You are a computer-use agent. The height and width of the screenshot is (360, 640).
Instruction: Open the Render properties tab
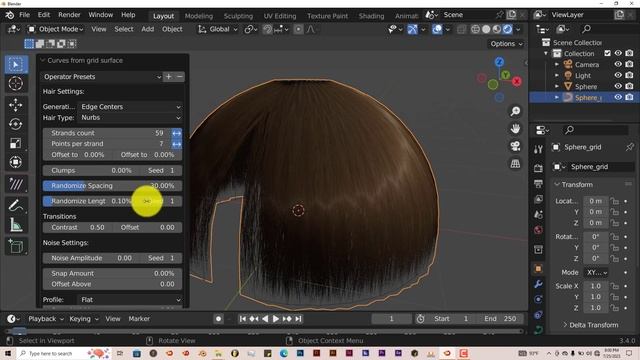click(x=538, y=168)
